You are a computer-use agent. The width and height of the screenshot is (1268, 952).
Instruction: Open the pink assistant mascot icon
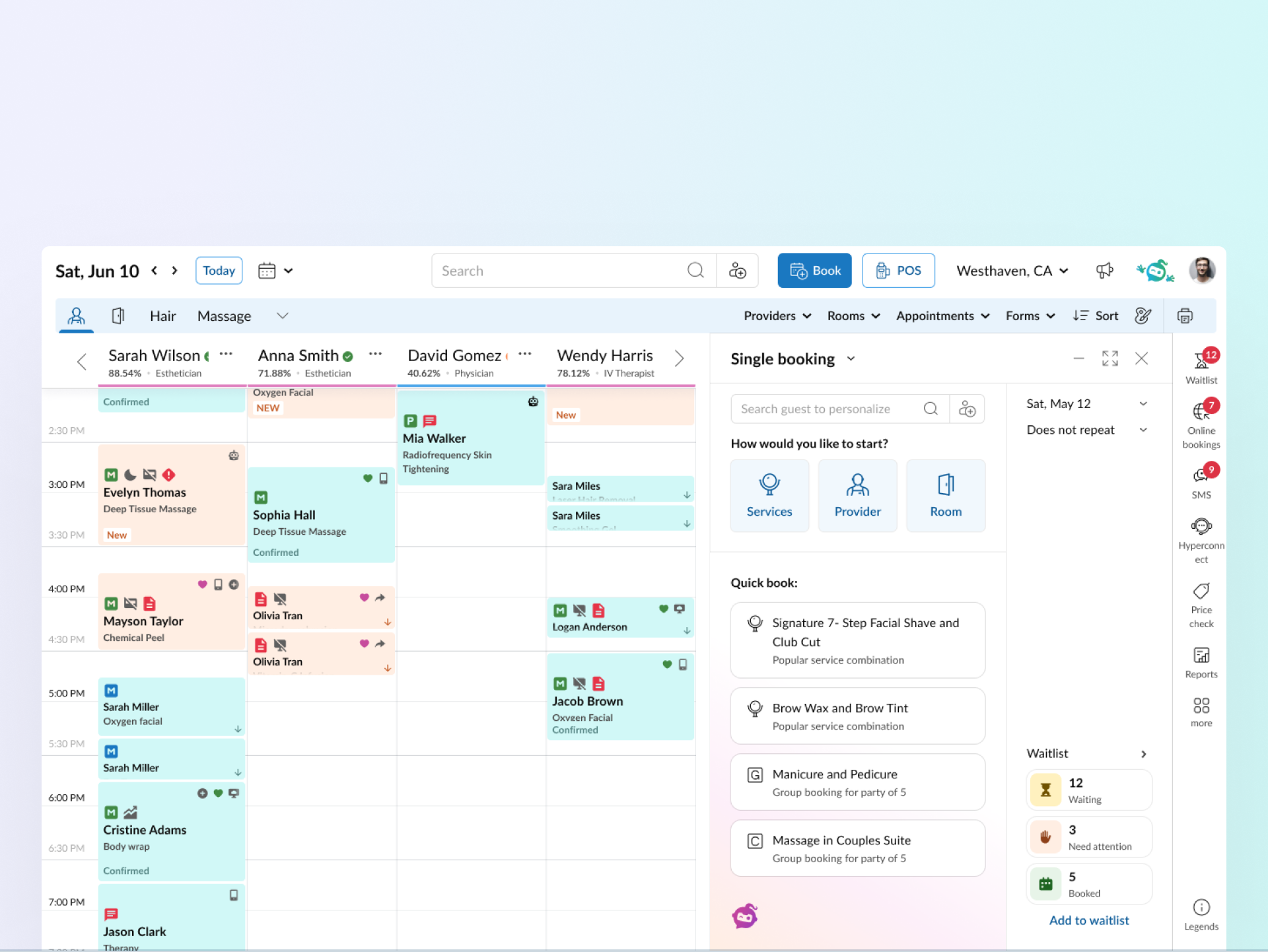coord(745,916)
